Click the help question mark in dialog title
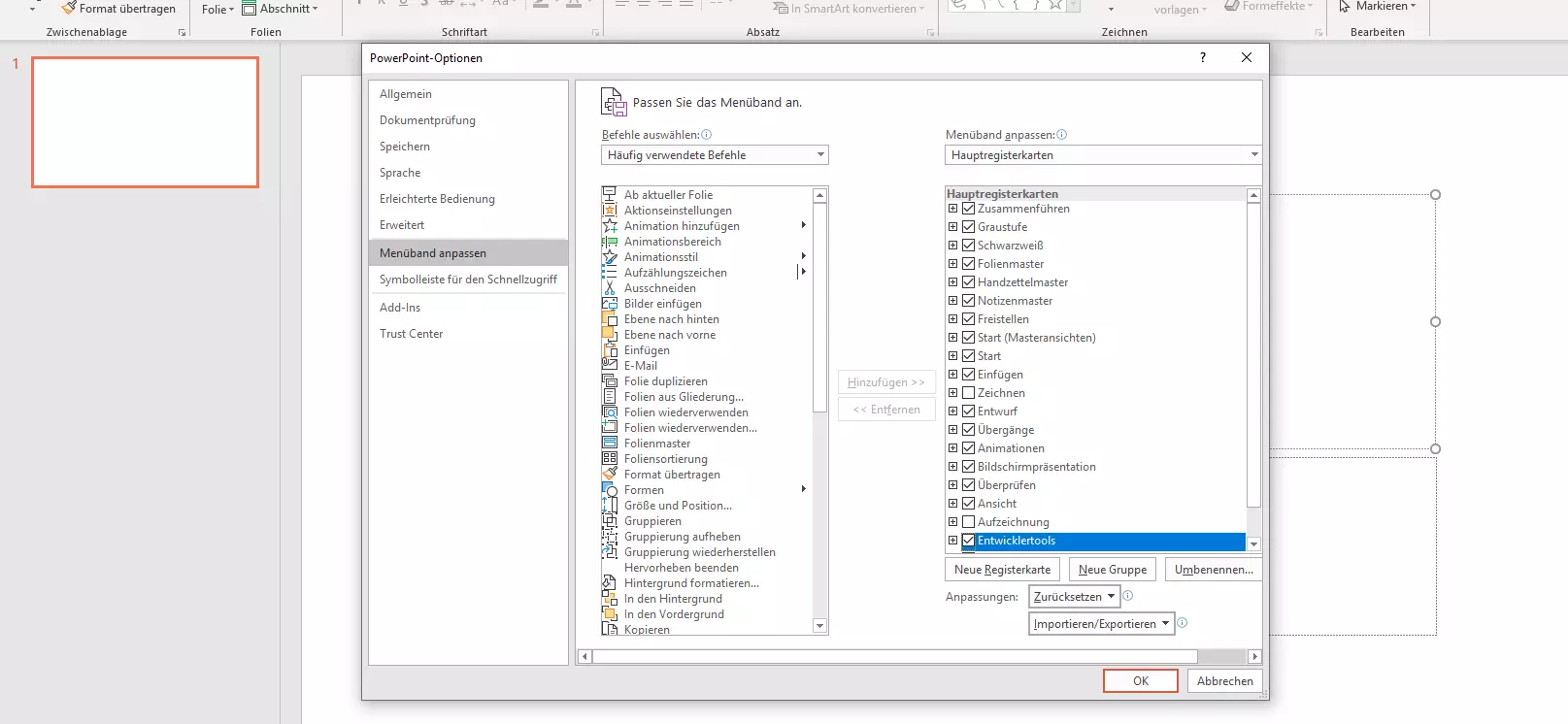 click(1203, 57)
